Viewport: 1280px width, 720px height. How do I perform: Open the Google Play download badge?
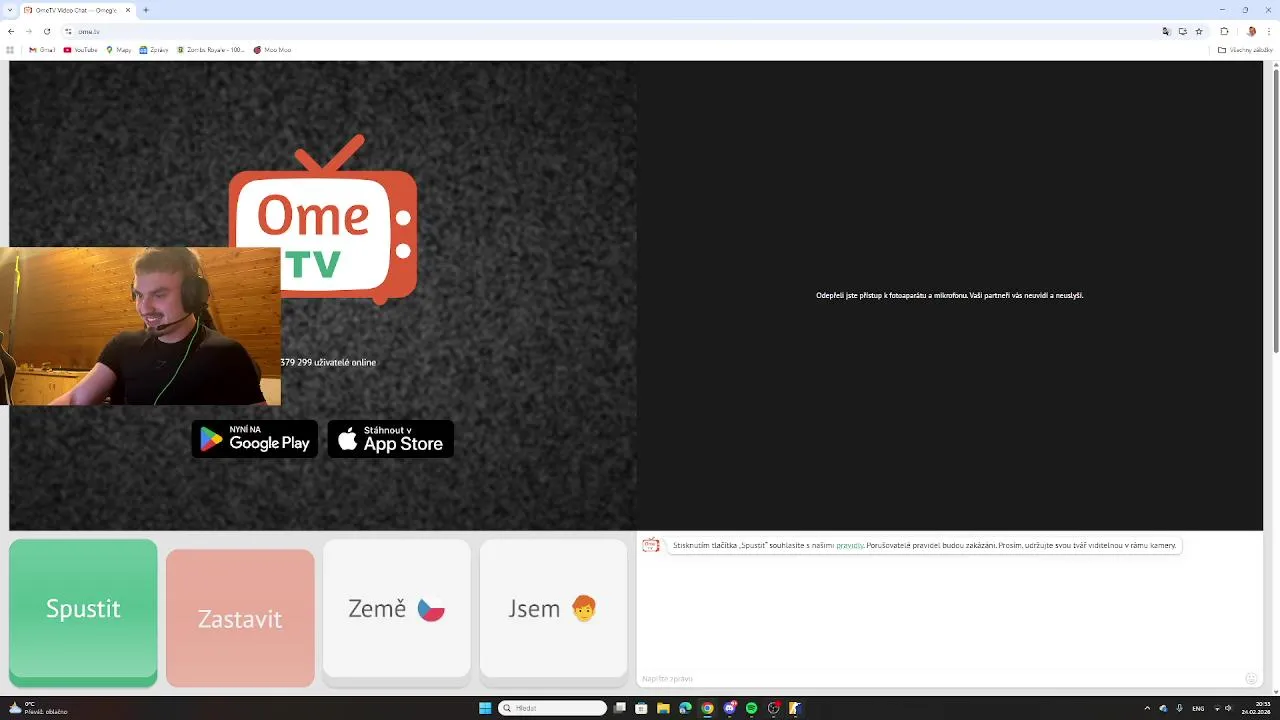point(255,439)
